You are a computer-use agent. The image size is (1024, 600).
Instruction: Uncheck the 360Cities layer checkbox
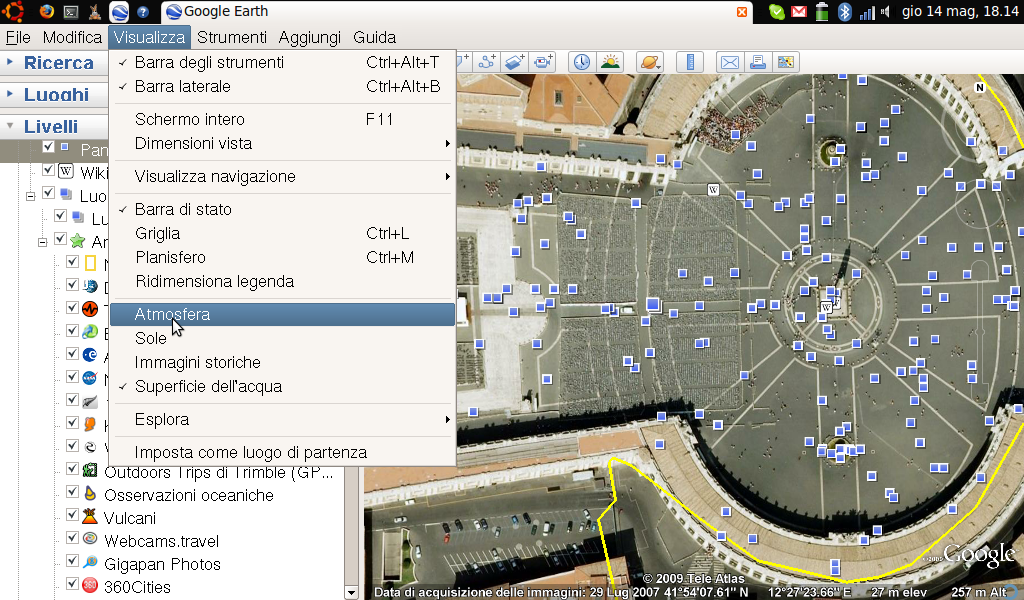point(72,583)
